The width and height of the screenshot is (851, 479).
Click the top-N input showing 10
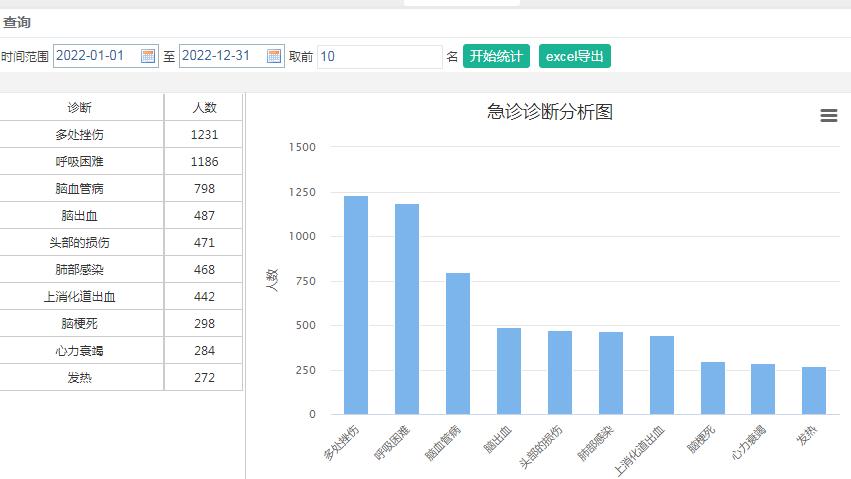[379, 57]
